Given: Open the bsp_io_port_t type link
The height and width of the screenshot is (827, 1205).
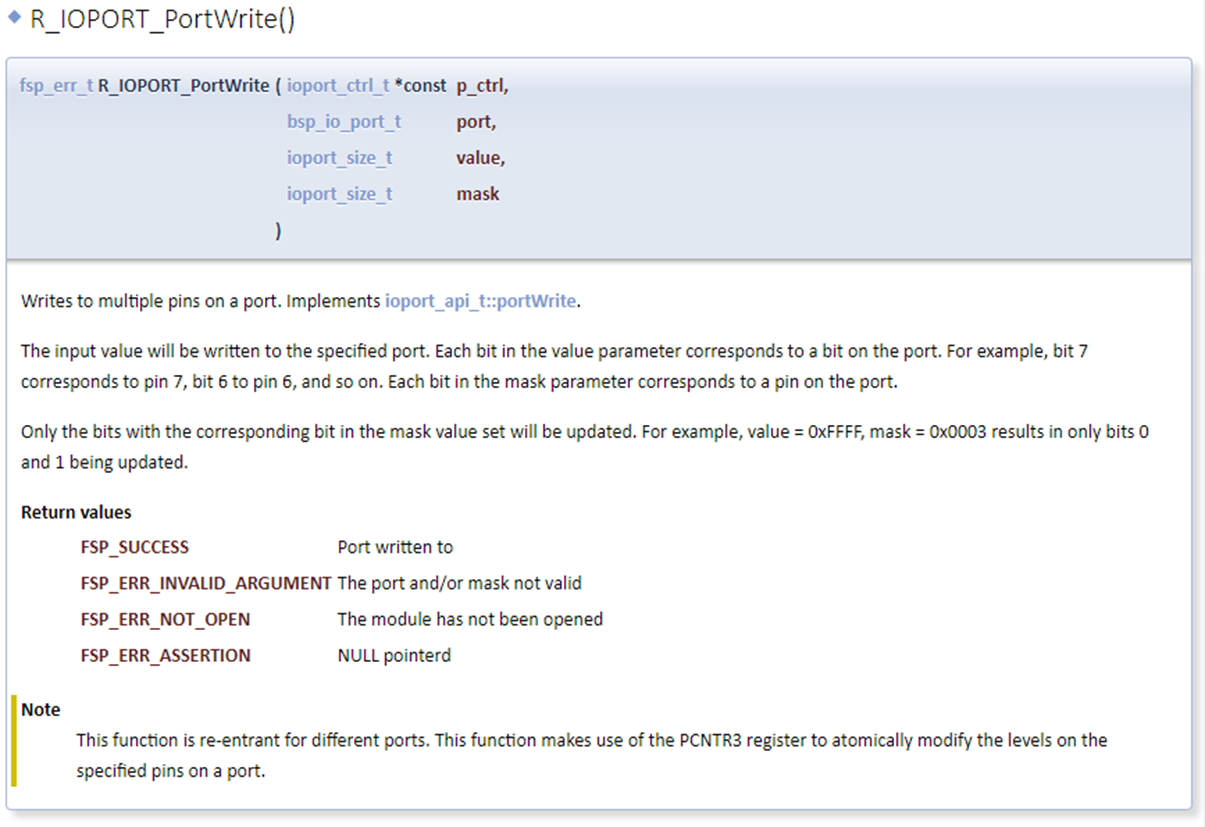Looking at the screenshot, I should pyautogui.click(x=344, y=122).
